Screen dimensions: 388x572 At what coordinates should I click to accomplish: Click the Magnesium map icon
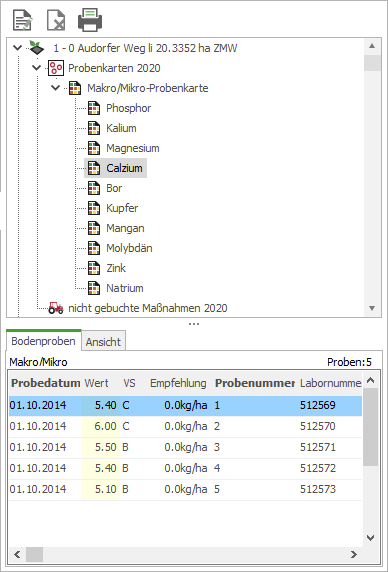point(94,148)
